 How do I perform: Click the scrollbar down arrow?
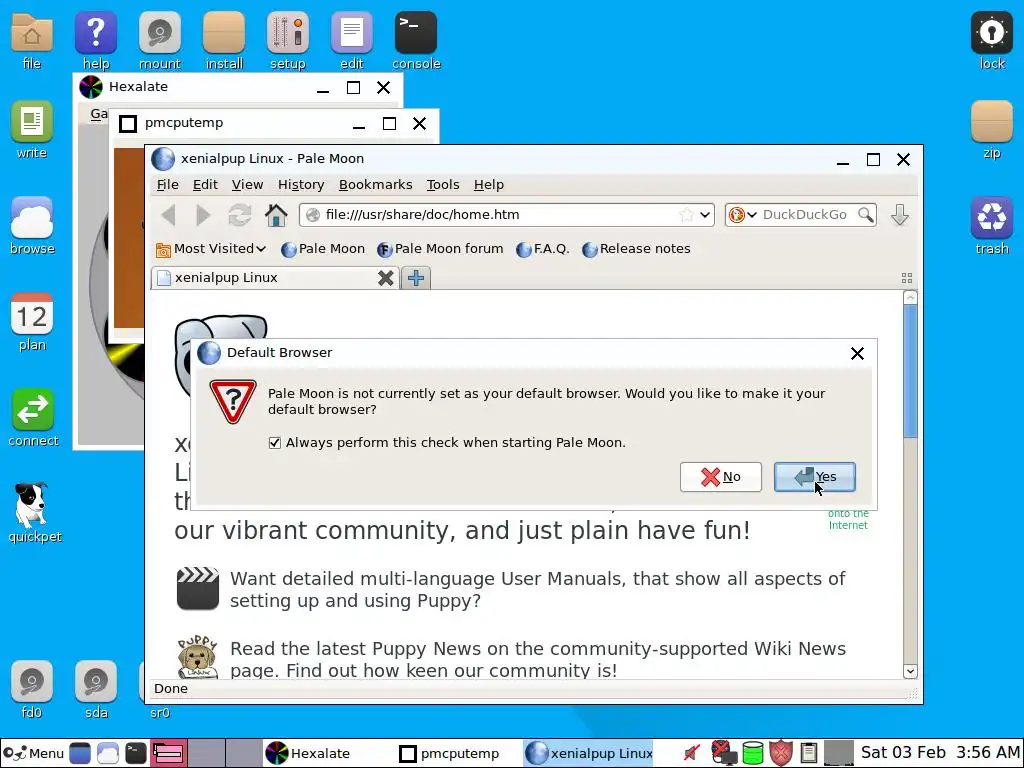click(910, 671)
